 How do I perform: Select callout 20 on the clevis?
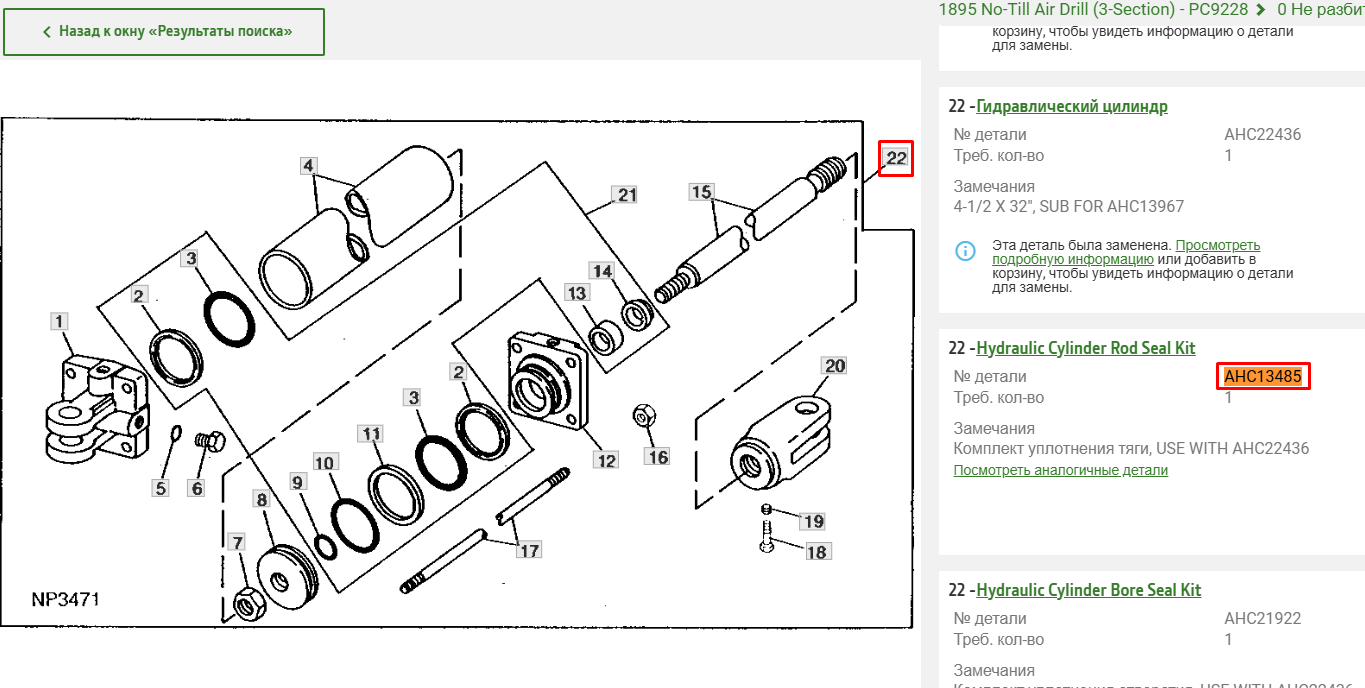pos(835,366)
